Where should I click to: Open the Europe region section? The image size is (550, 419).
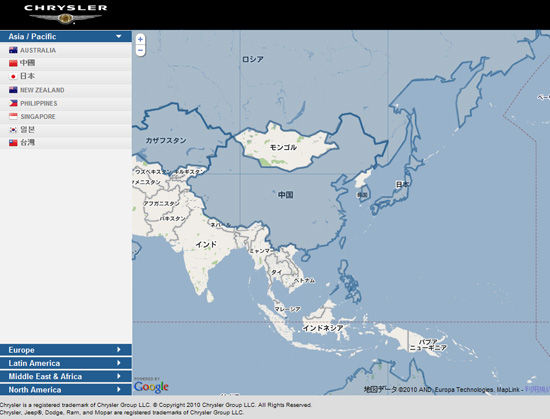click(x=66, y=350)
